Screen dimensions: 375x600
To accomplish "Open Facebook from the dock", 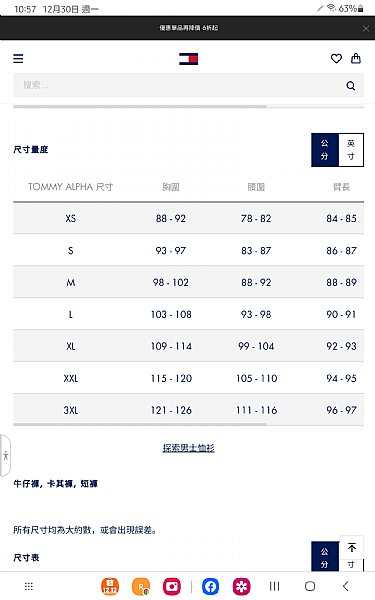I will pyautogui.click(x=210, y=586).
